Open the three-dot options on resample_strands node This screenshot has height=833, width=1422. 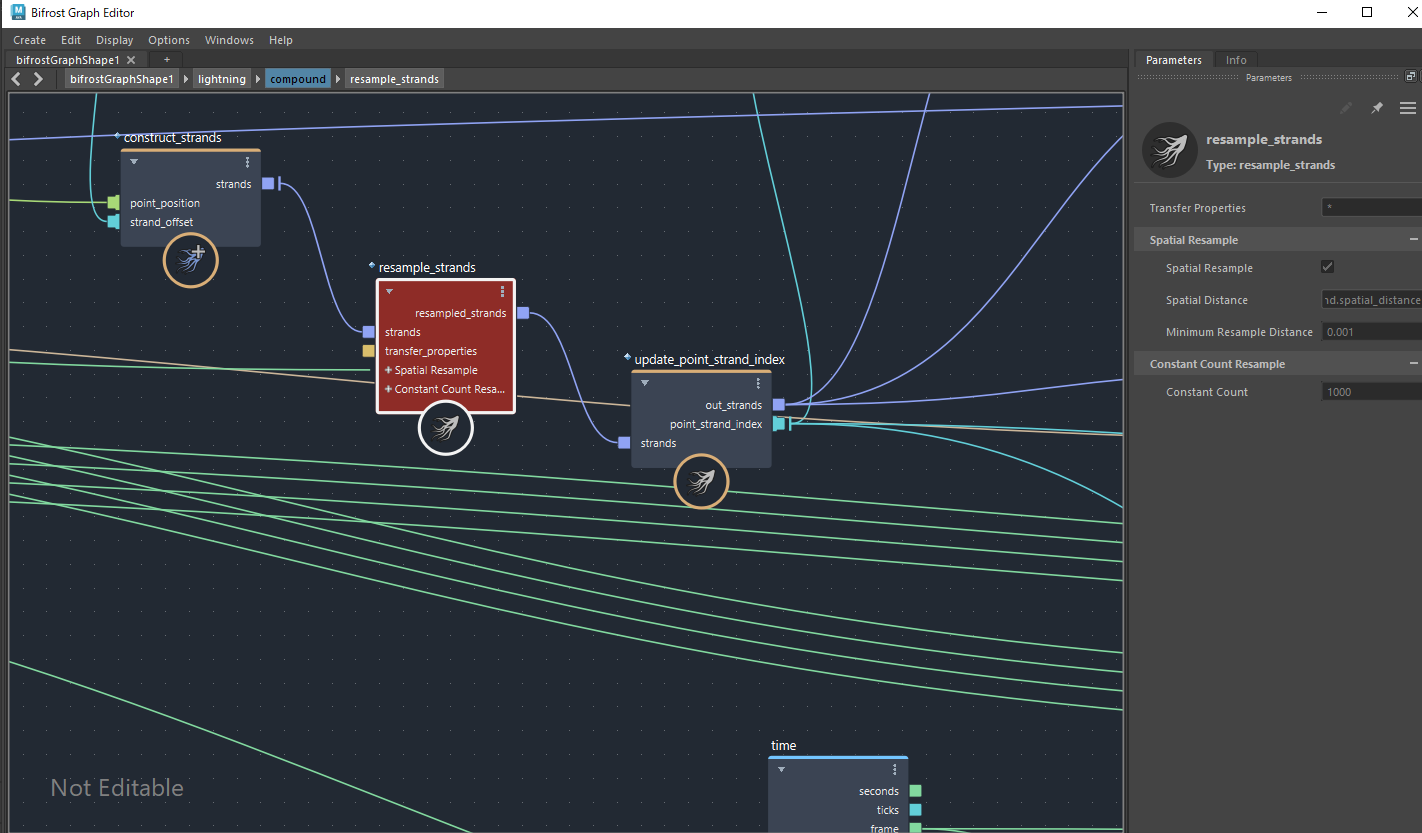pyautogui.click(x=502, y=290)
